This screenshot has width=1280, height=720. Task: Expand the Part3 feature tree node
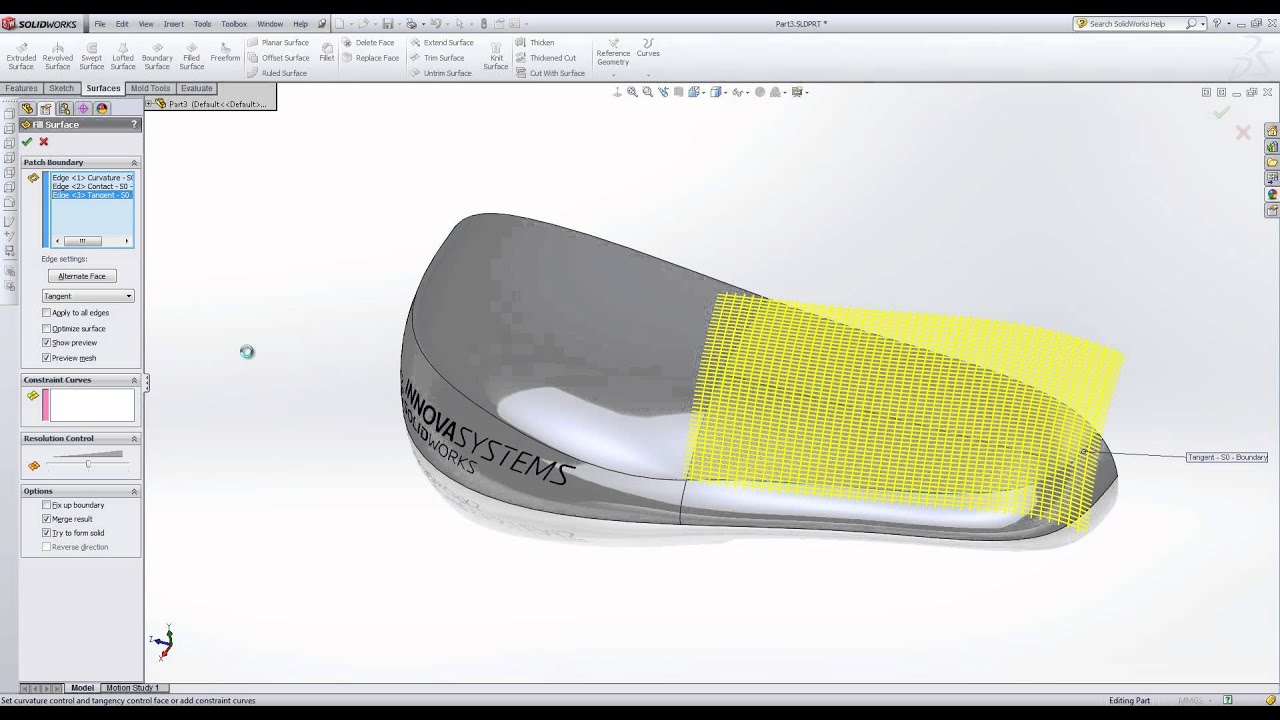pyautogui.click(x=149, y=104)
